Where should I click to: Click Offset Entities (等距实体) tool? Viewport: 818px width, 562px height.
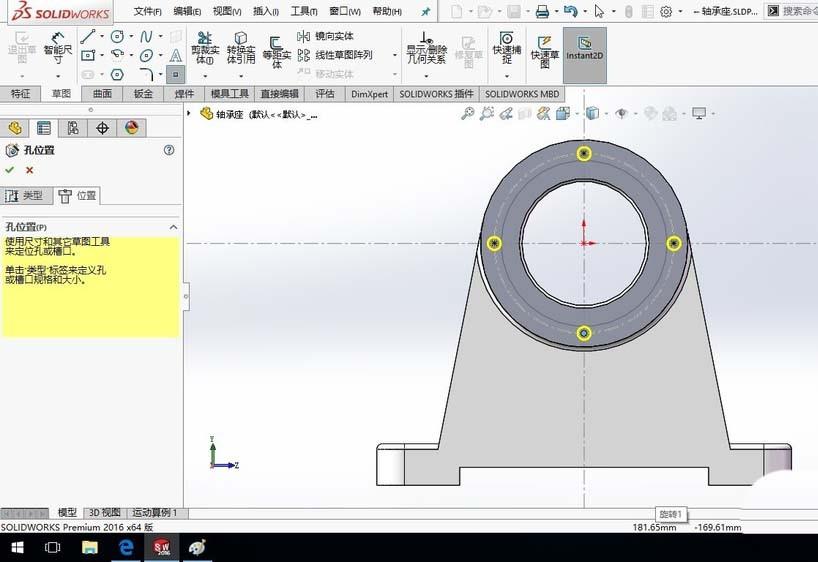coord(276,52)
